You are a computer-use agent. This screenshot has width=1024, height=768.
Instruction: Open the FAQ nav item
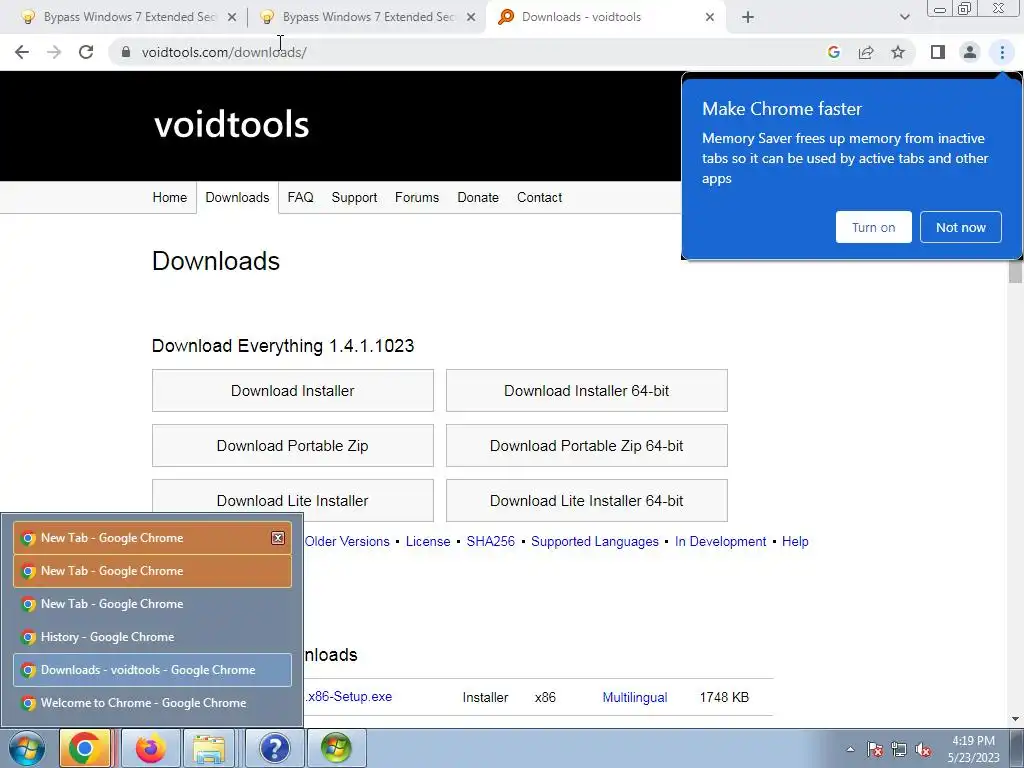point(300,197)
